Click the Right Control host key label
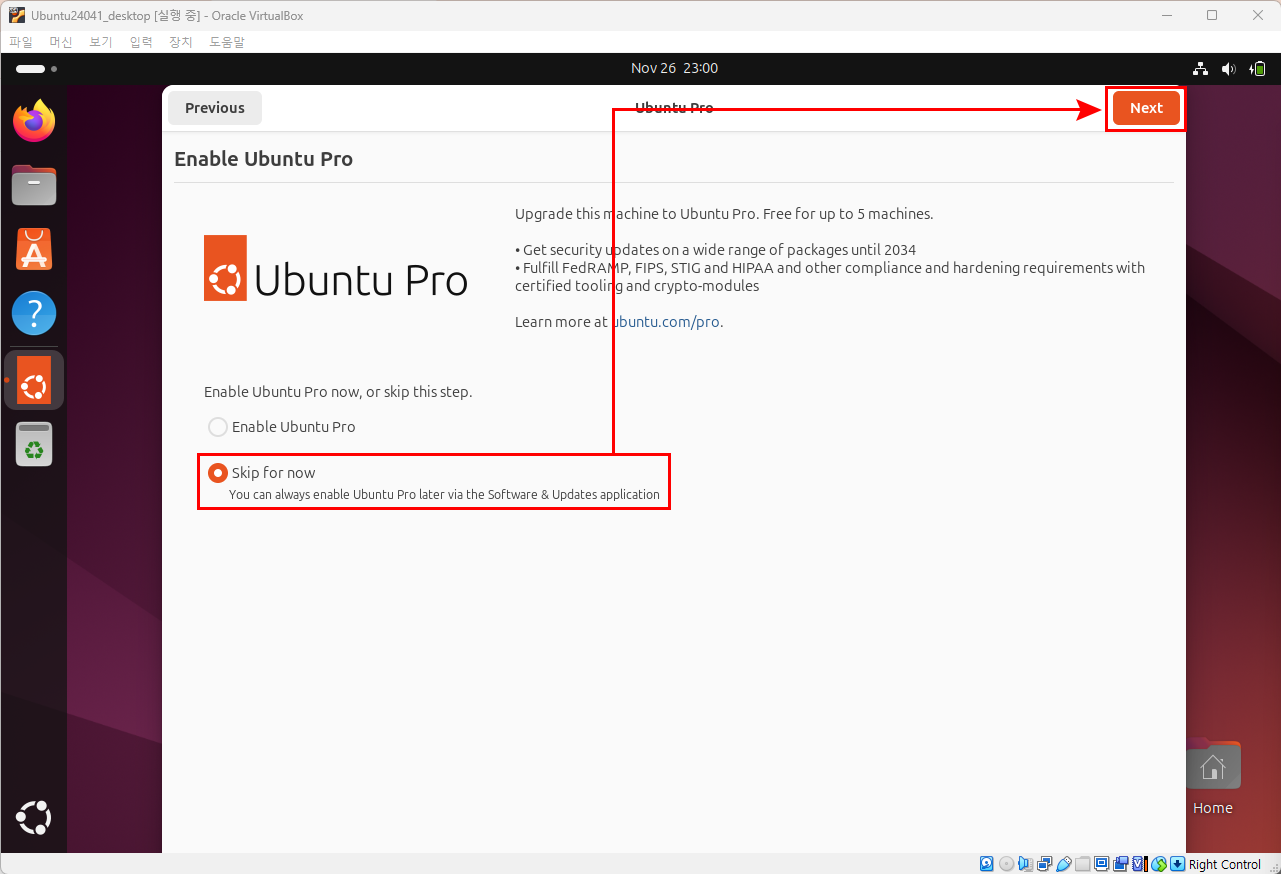1281x874 pixels. pos(1225,864)
